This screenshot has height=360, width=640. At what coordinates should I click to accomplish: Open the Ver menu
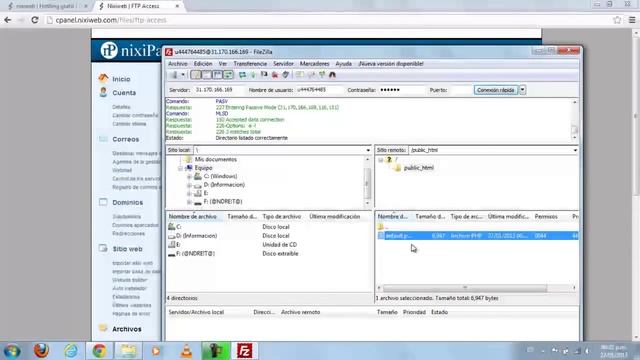pyautogui.click(x=222, y=64)
